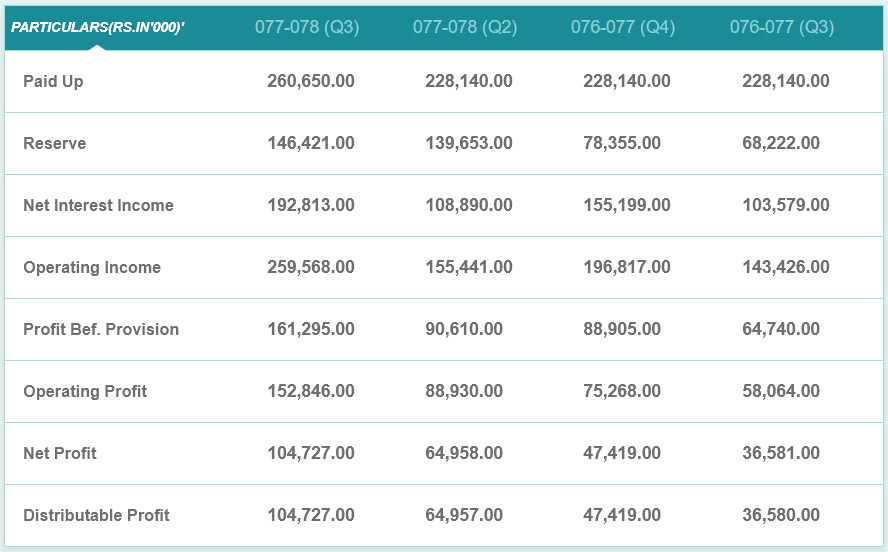Click the Net Profit row label
Screen dimensions: 888x552
[60, 453]
